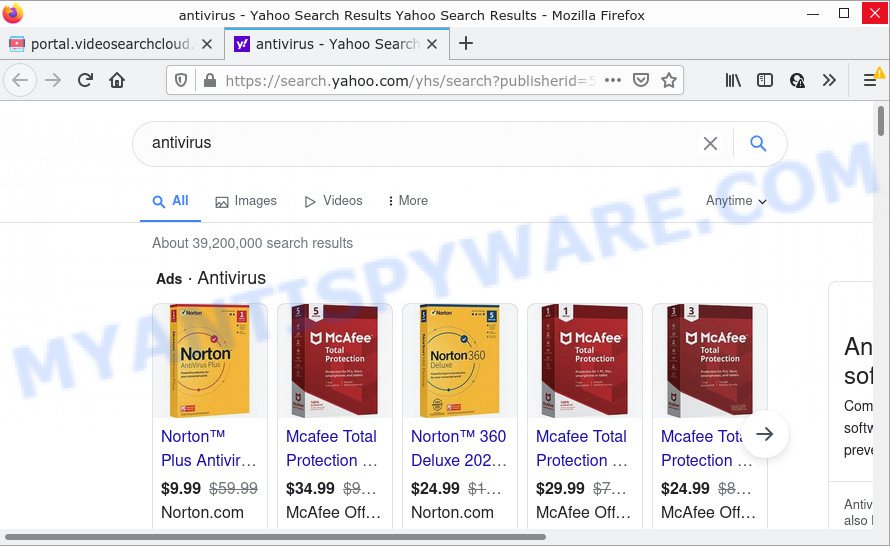Close the antivirus Yahoo Search tab
The height and width of the screenshot is (546, 890).
point(432,44)
